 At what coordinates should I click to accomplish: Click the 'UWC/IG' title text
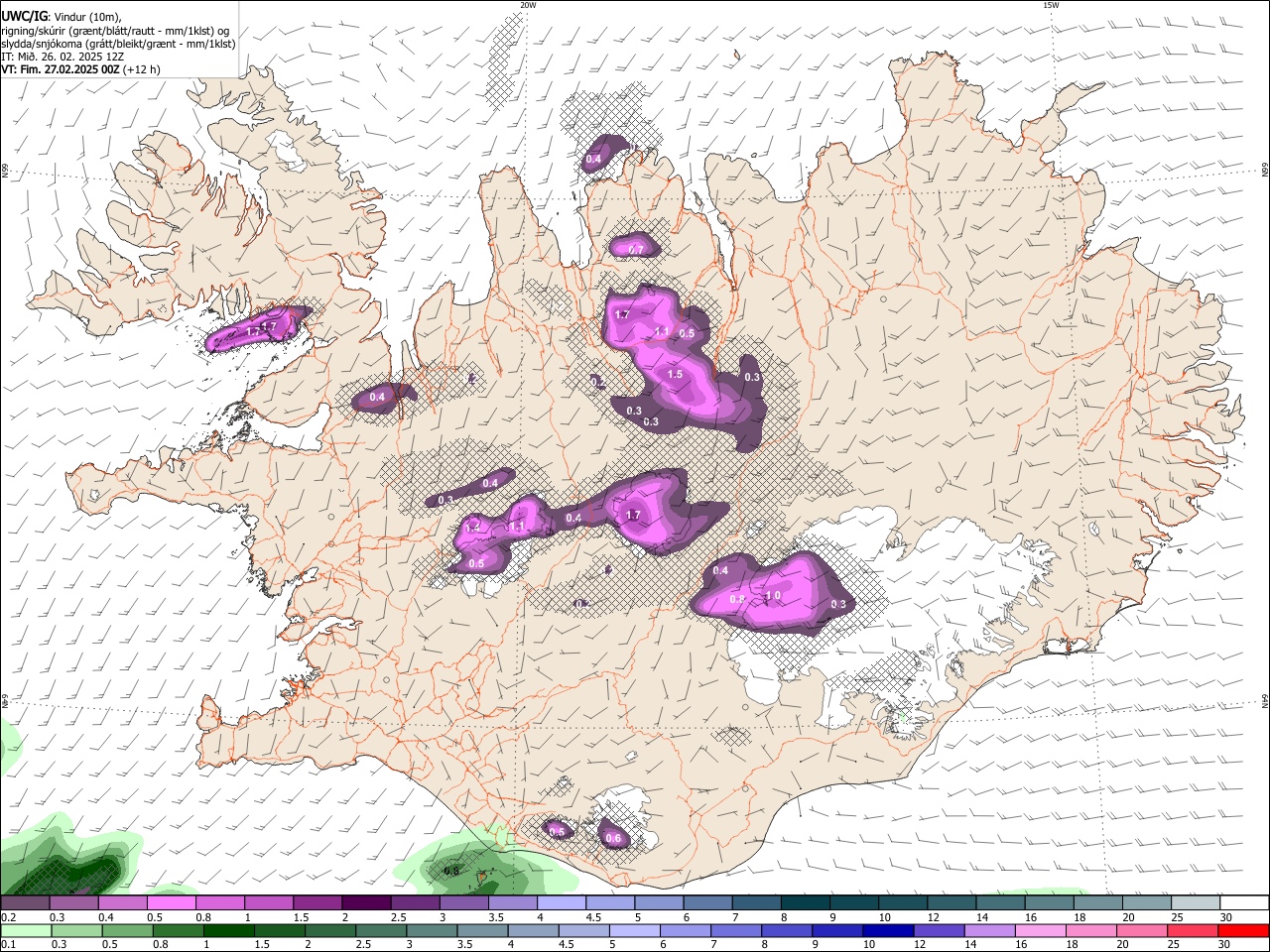tap(23, 16)
